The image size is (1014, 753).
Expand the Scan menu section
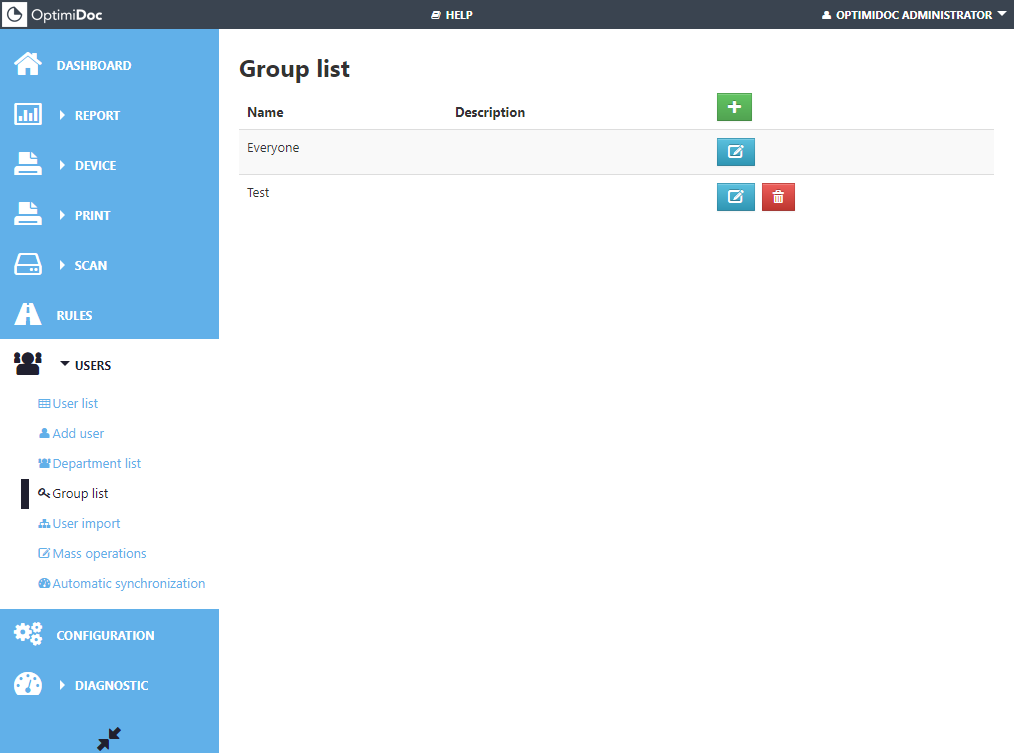pos(90,265)
